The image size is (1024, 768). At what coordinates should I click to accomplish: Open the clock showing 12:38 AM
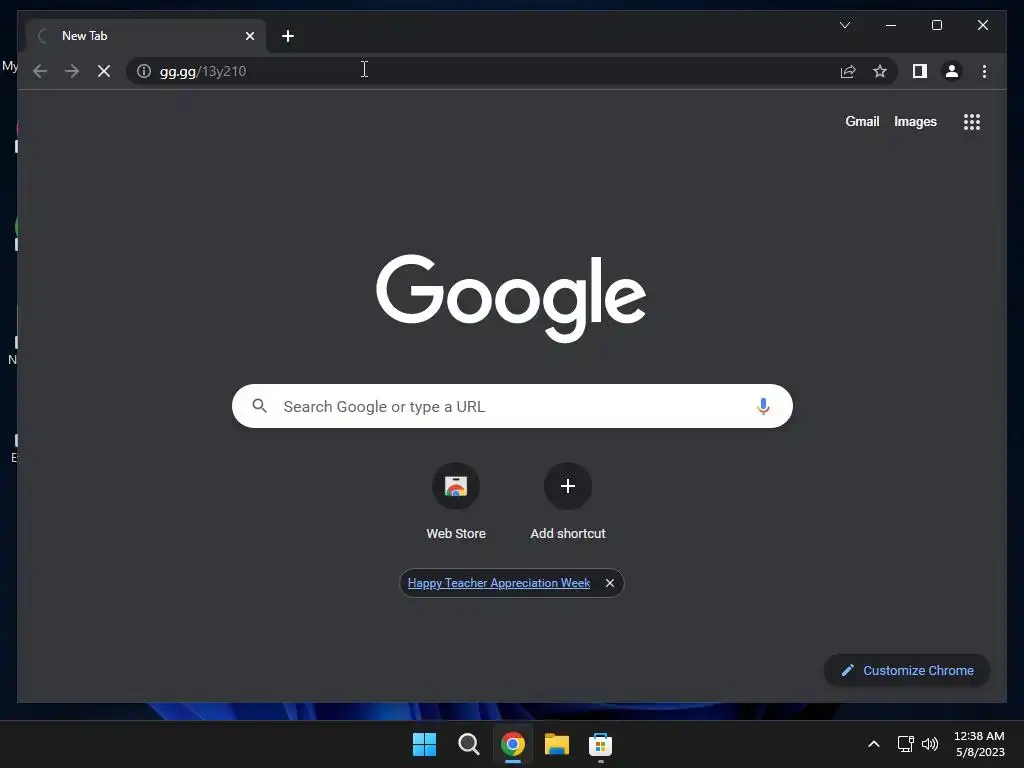(x=979, y=744)
